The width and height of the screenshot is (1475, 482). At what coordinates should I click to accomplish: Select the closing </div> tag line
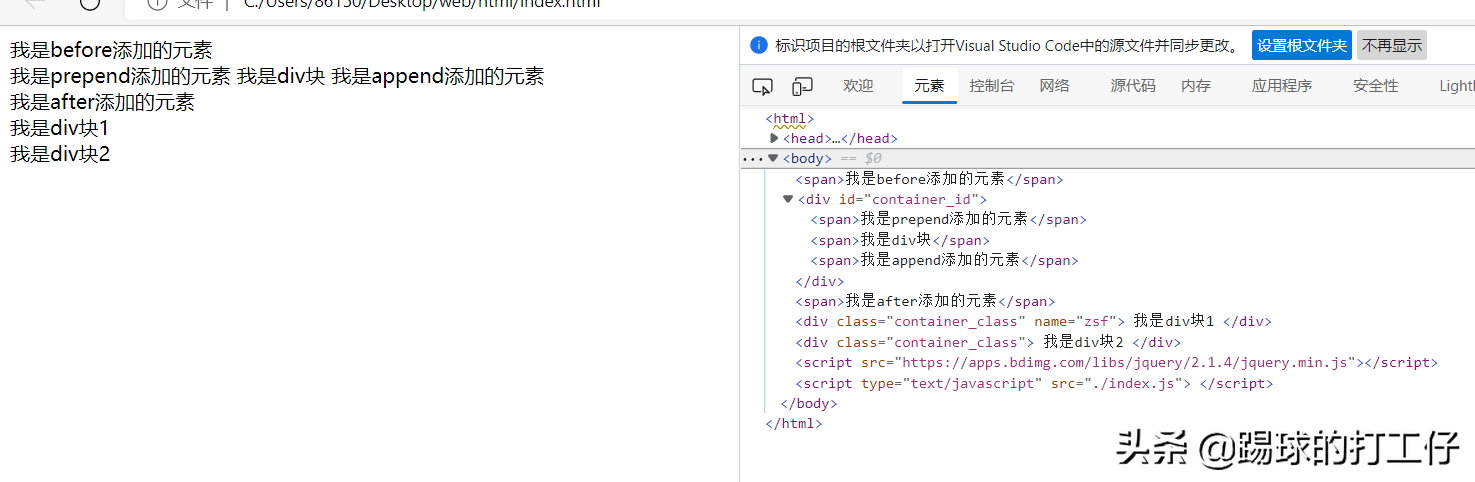tap(820, 281)
